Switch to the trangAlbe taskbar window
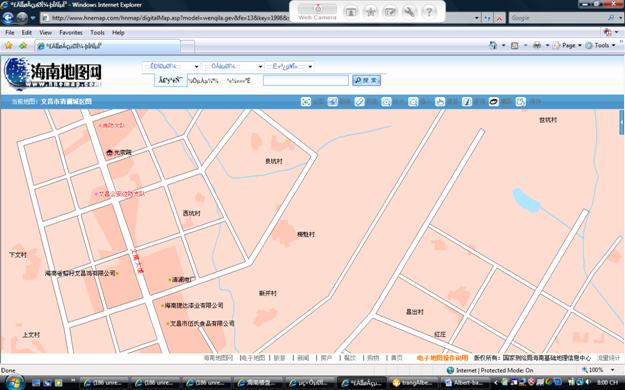625x390 pixels. [413, 382]
